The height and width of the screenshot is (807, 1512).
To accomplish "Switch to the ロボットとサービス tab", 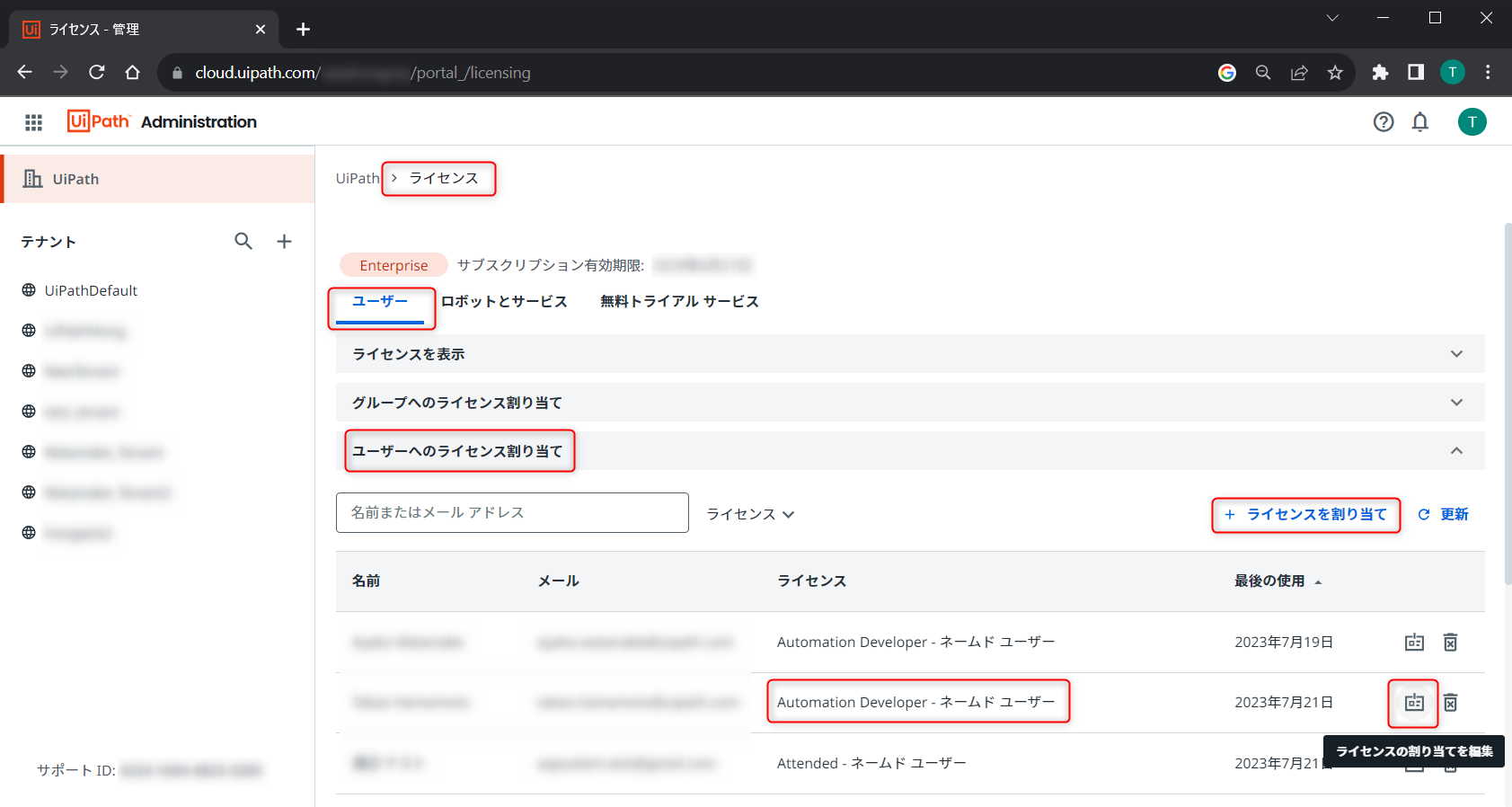I will pos(504,302).
